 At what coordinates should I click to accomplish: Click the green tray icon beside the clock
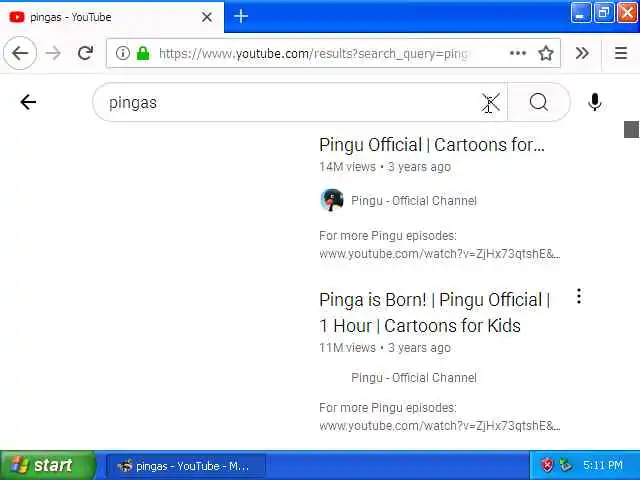566,465
